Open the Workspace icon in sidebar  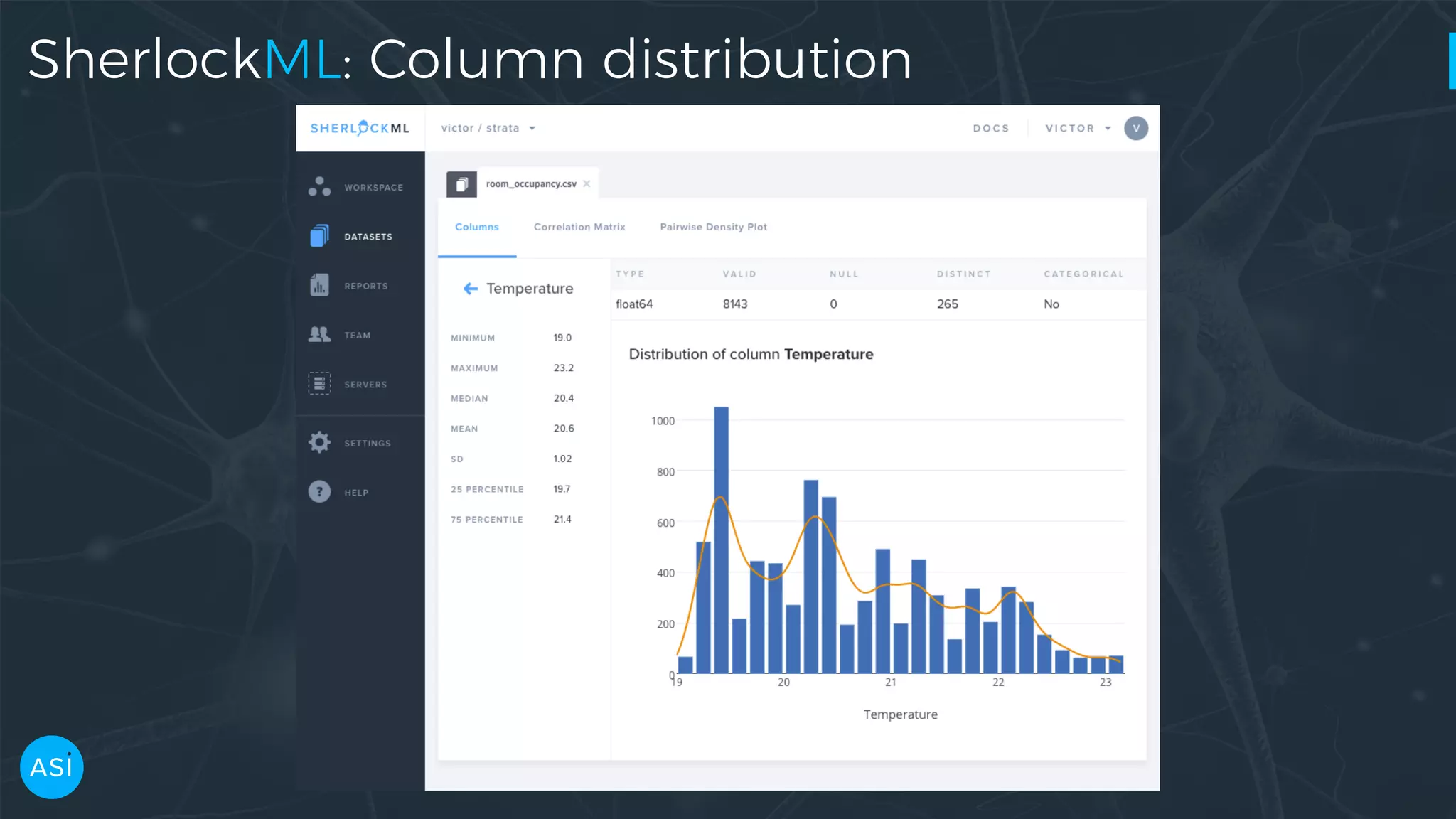[319, 186]
